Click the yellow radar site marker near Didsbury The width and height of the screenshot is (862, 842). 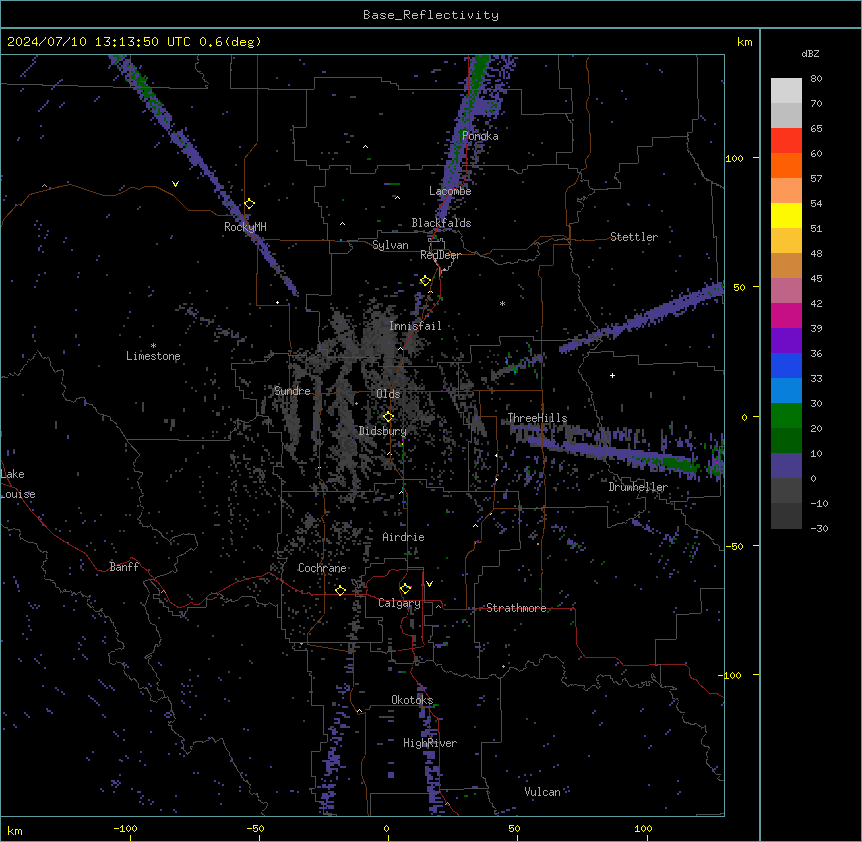(x=388, y=417)
